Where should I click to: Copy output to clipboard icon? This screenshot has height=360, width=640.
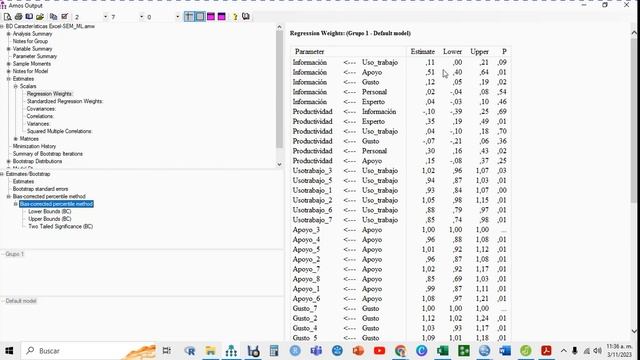(x=53, y=17)
